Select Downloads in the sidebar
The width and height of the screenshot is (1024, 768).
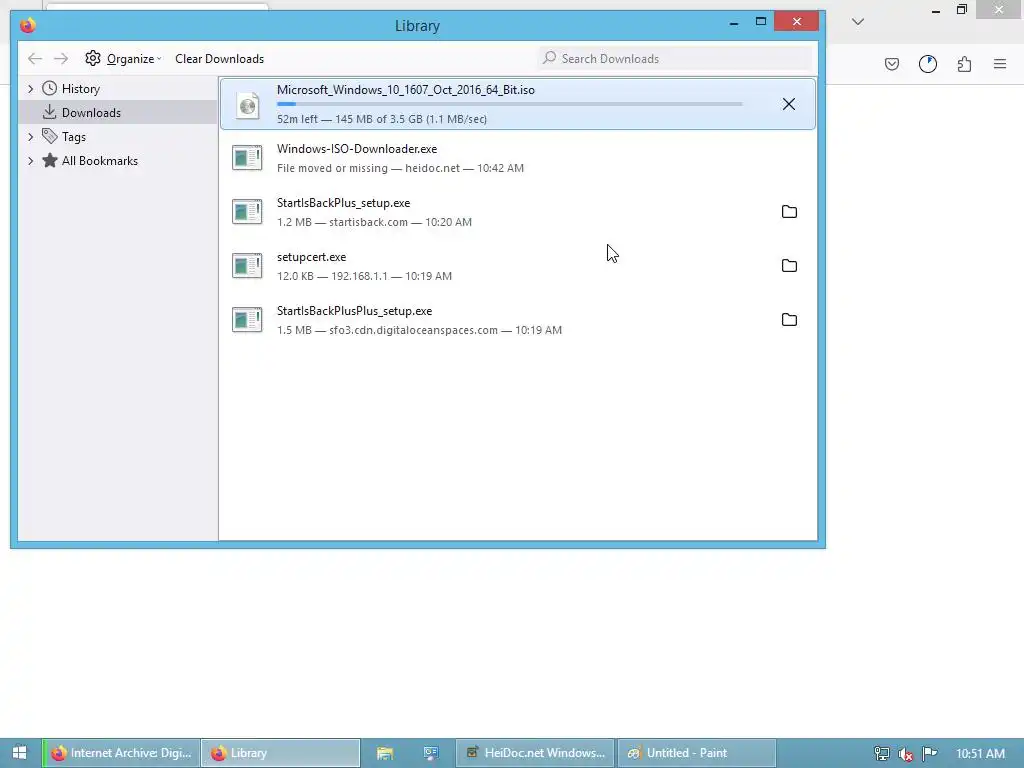(91, 112)
